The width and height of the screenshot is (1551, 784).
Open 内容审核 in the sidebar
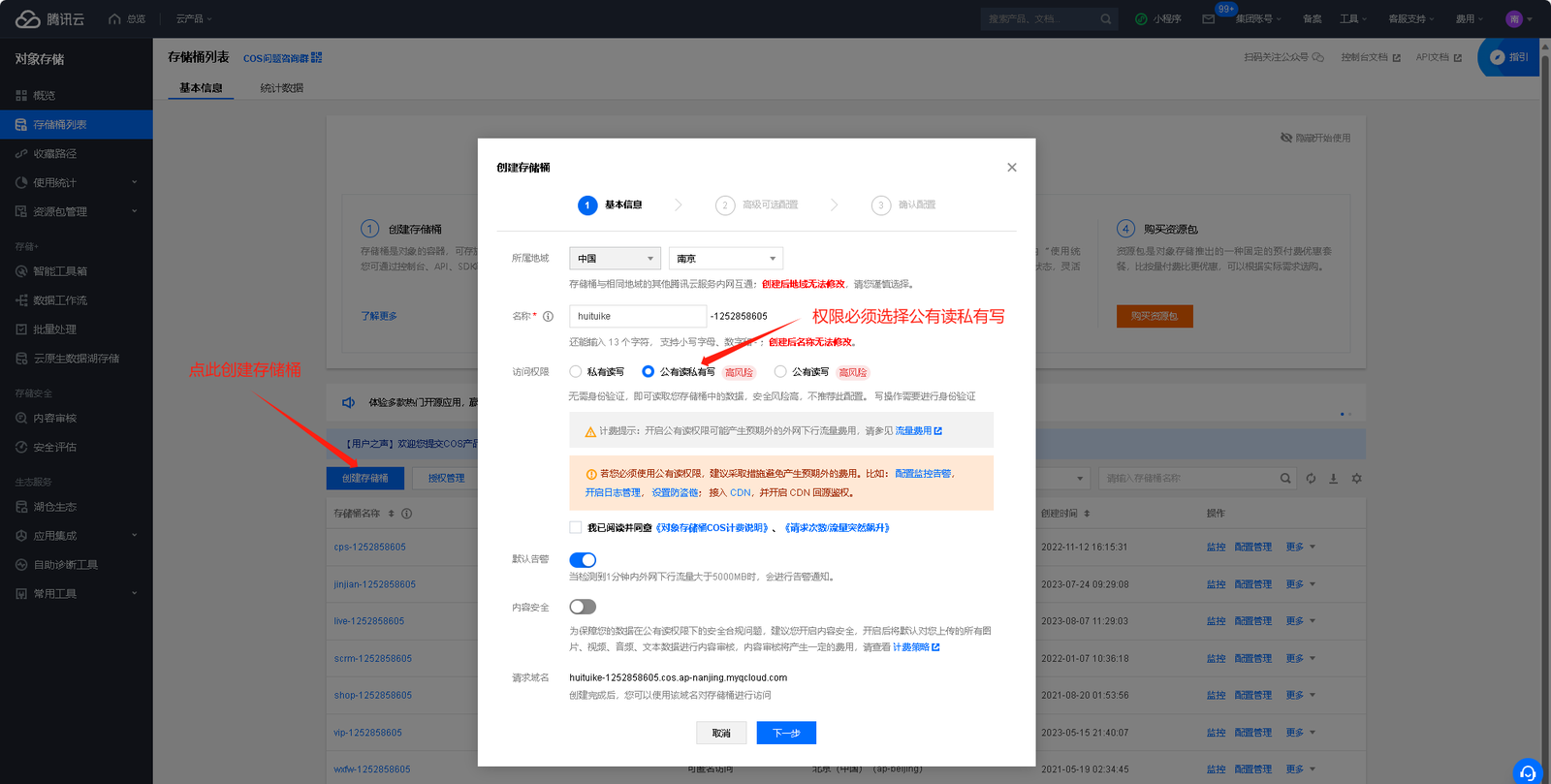coord(77,418)
